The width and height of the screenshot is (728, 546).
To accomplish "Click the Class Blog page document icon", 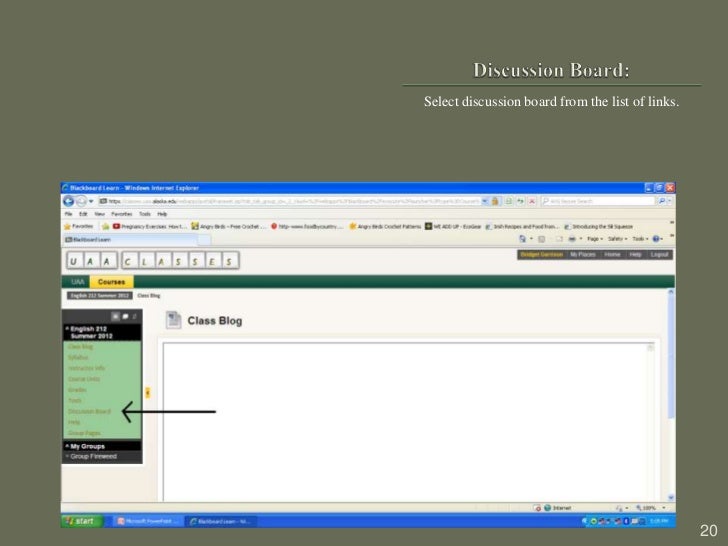I will click(x=173, y=320).
